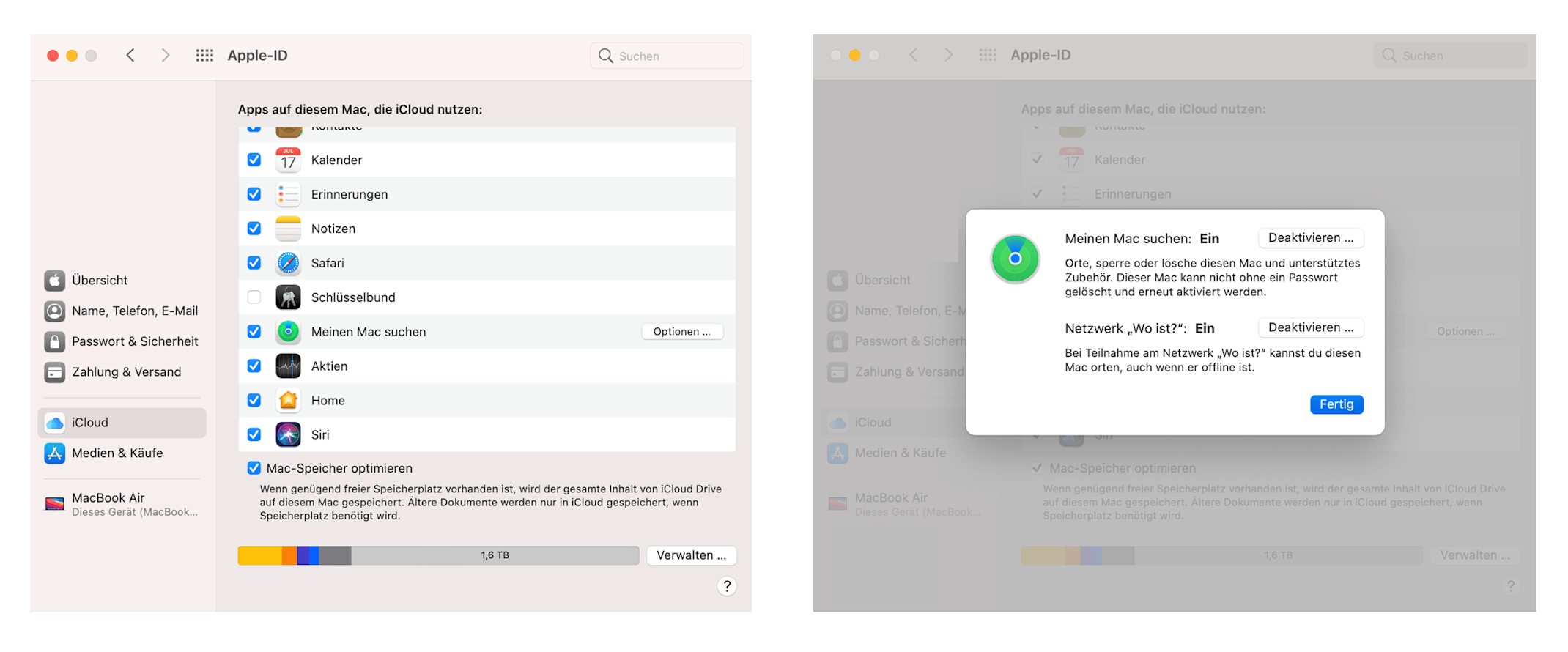This screenshot has width=1568, height=652.
Task: Click the App Store icon beside Medien & Käufe
Action: (x=55, y=453)
